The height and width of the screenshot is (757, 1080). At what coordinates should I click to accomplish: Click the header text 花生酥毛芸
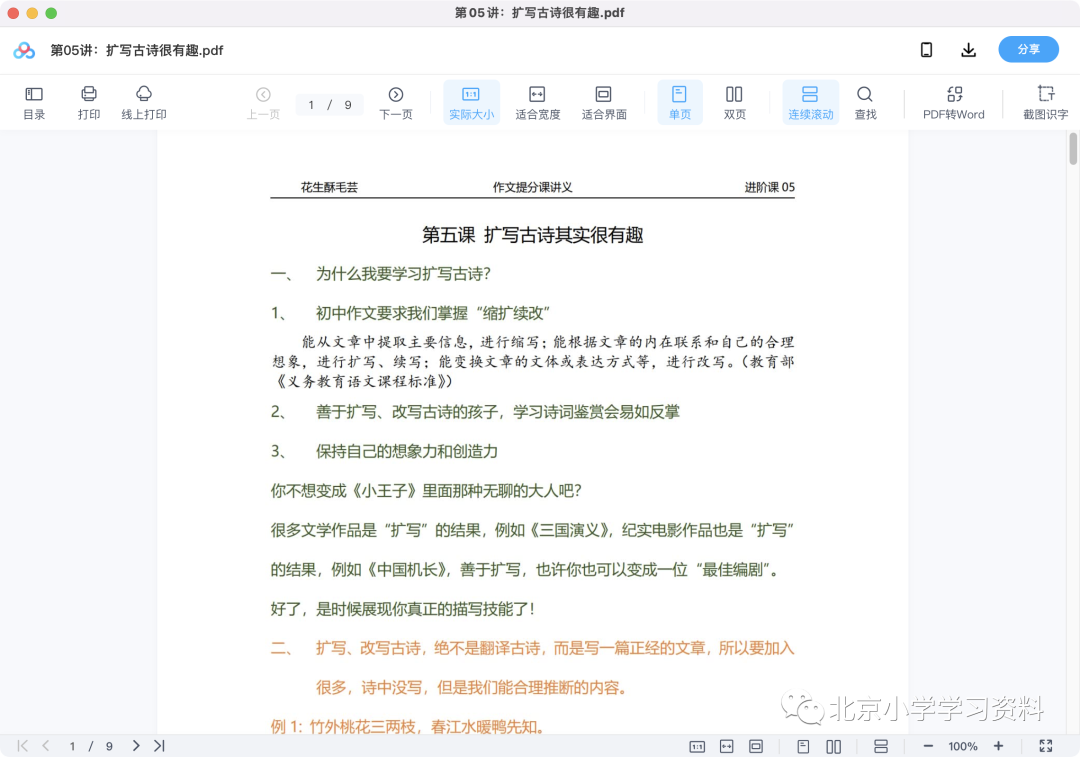(329, 187)
